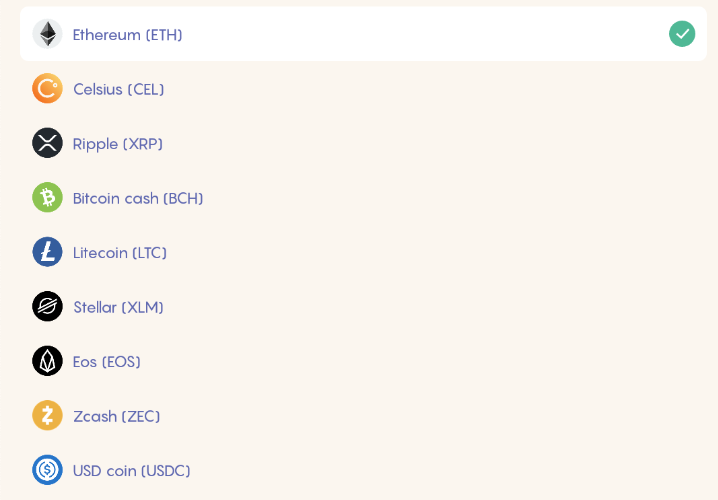Screen dimensions: 718x500
Task: Click the blue Litecoin icon
Action: pyautogui.click(x=47, y=252)
